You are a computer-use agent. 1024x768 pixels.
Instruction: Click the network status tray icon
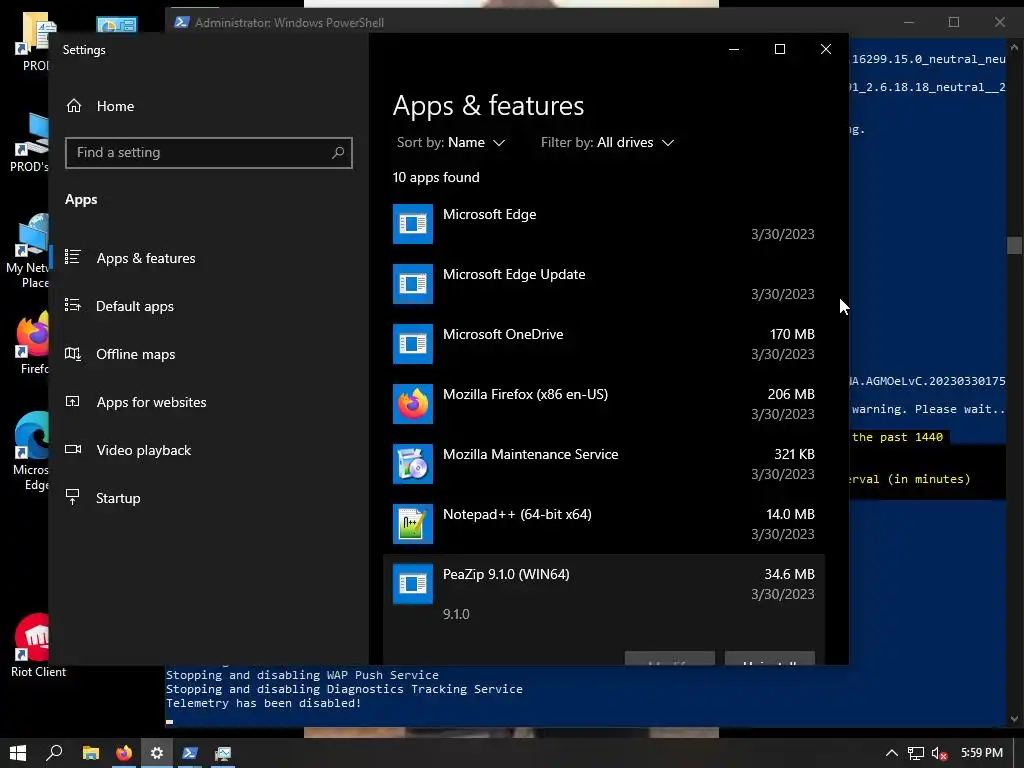coord(916,753)
